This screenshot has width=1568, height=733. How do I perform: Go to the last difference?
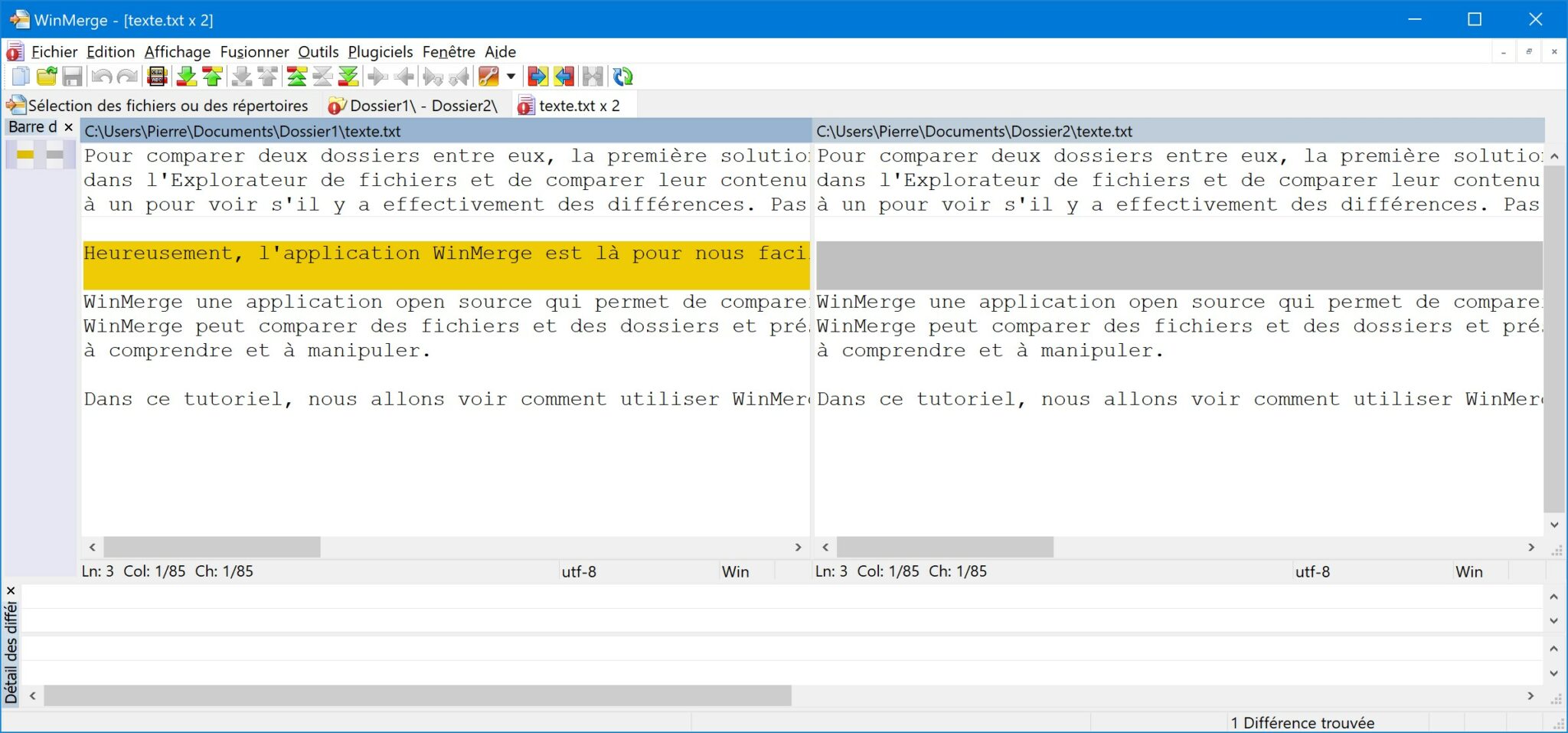pyautogui.click(x=348, y=77)
